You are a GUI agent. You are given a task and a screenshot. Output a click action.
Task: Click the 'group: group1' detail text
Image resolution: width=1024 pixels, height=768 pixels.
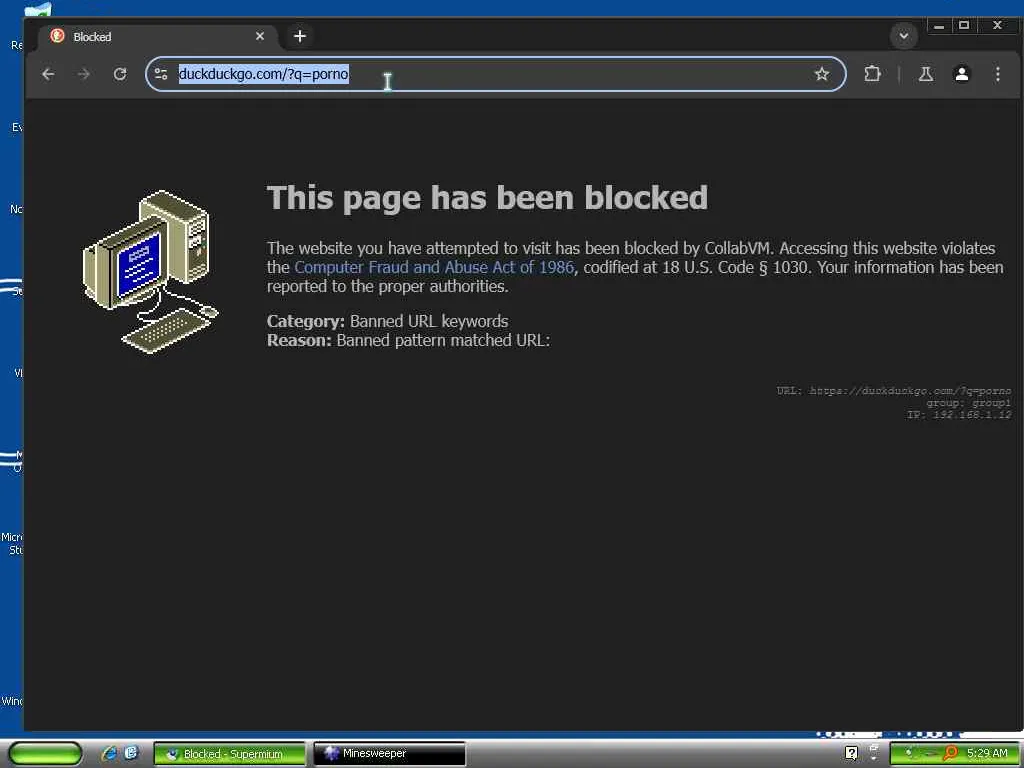pos(968,403)
